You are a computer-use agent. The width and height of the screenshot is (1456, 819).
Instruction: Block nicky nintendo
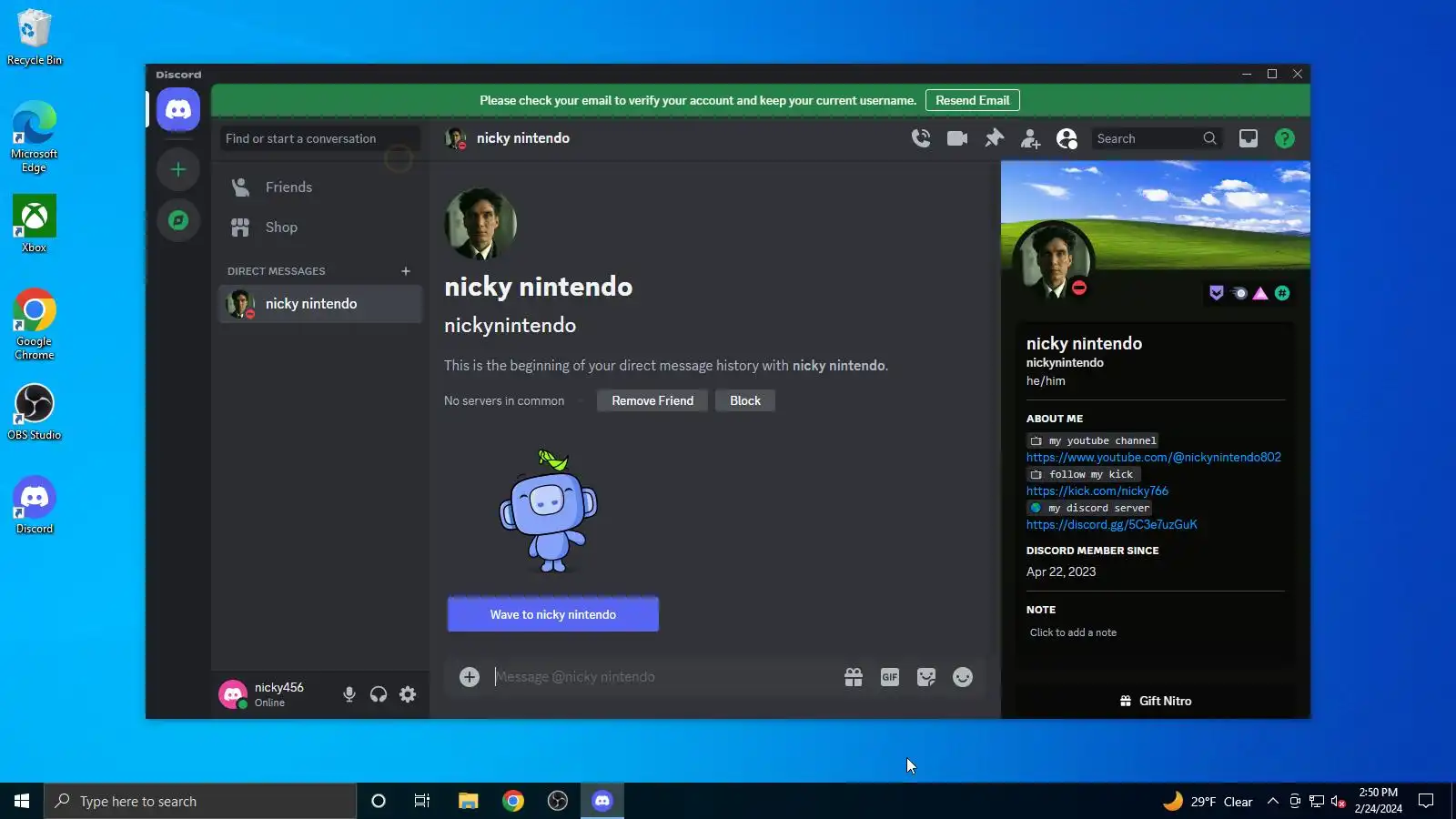(745, 400)
